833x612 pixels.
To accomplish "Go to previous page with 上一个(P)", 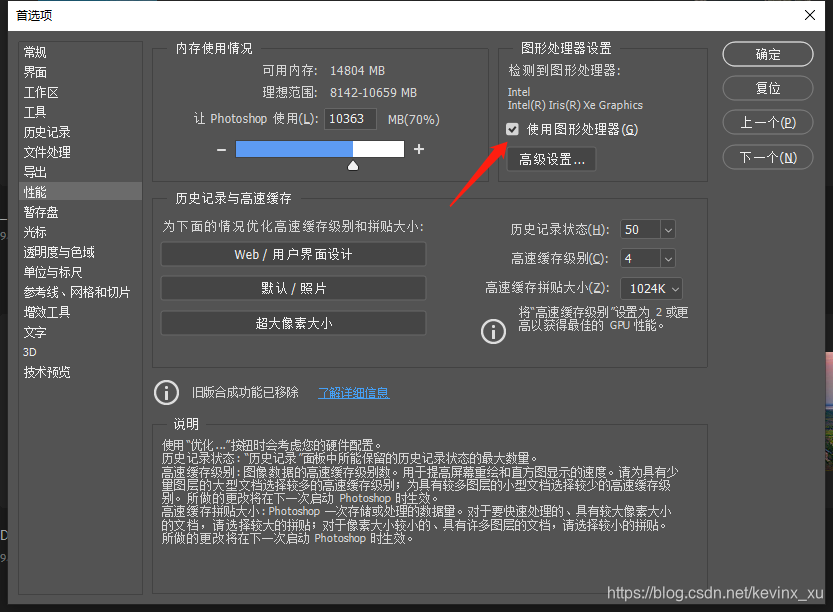I will click(x=768, y=123).
